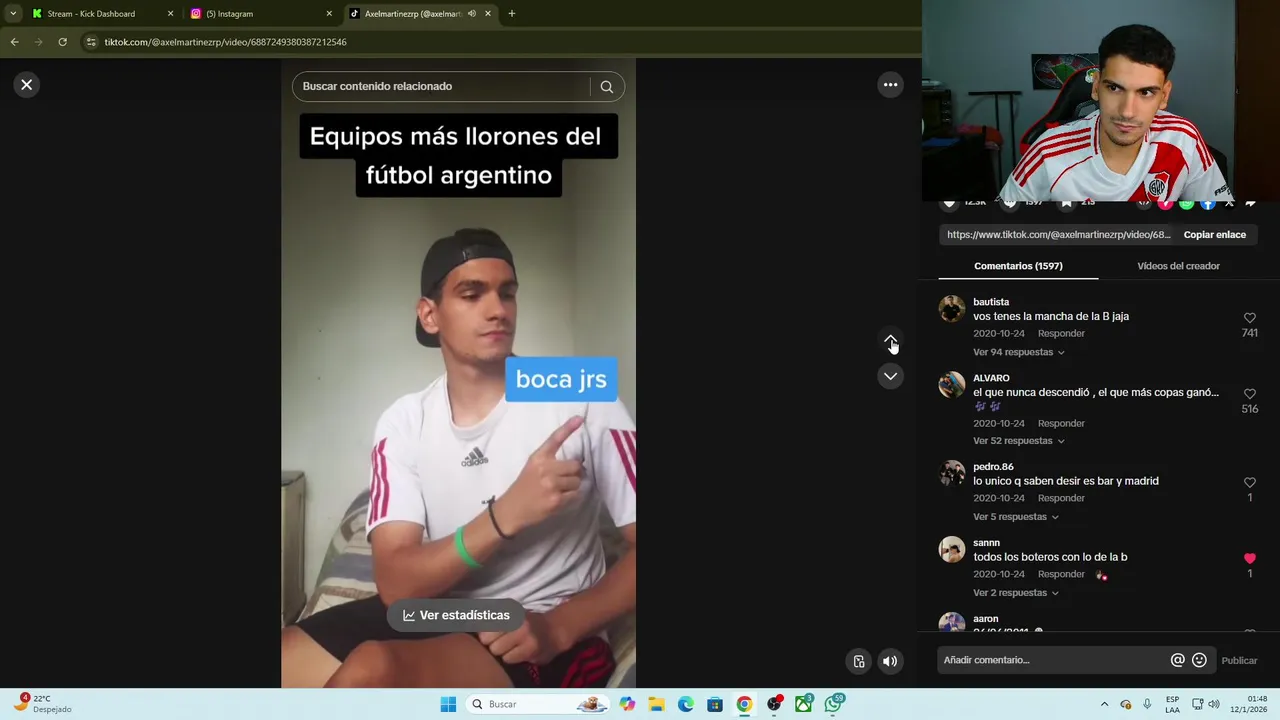Open Copilot from taskbar
The image size is (1280, 720).
coord(627,704)
